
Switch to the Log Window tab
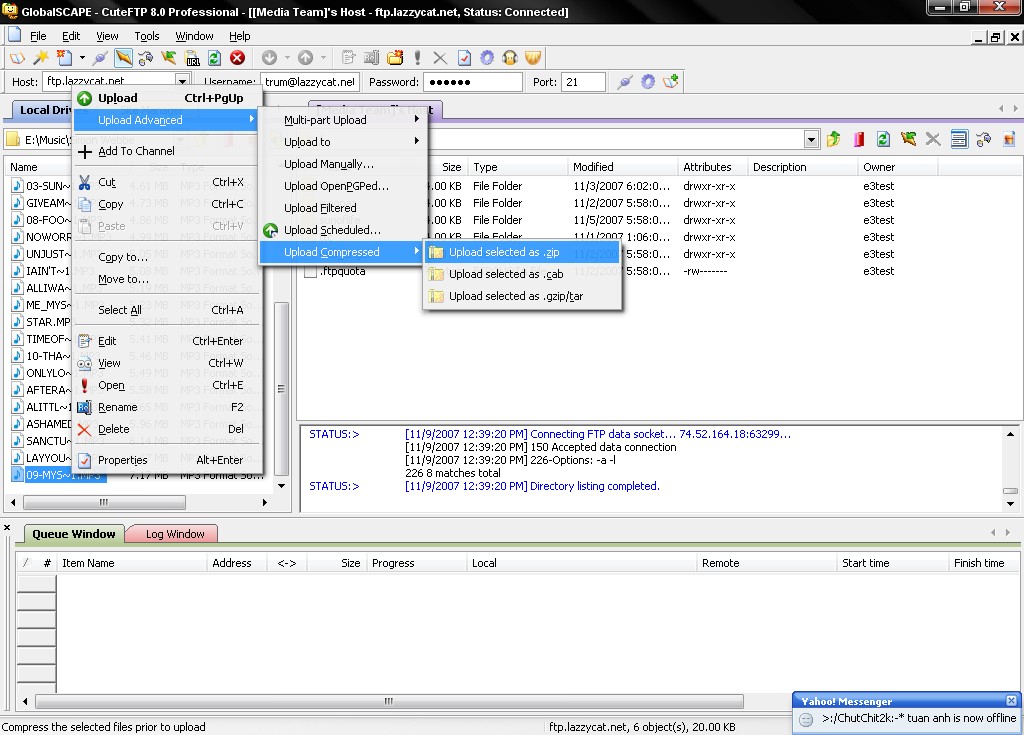[x=175, y=534]
